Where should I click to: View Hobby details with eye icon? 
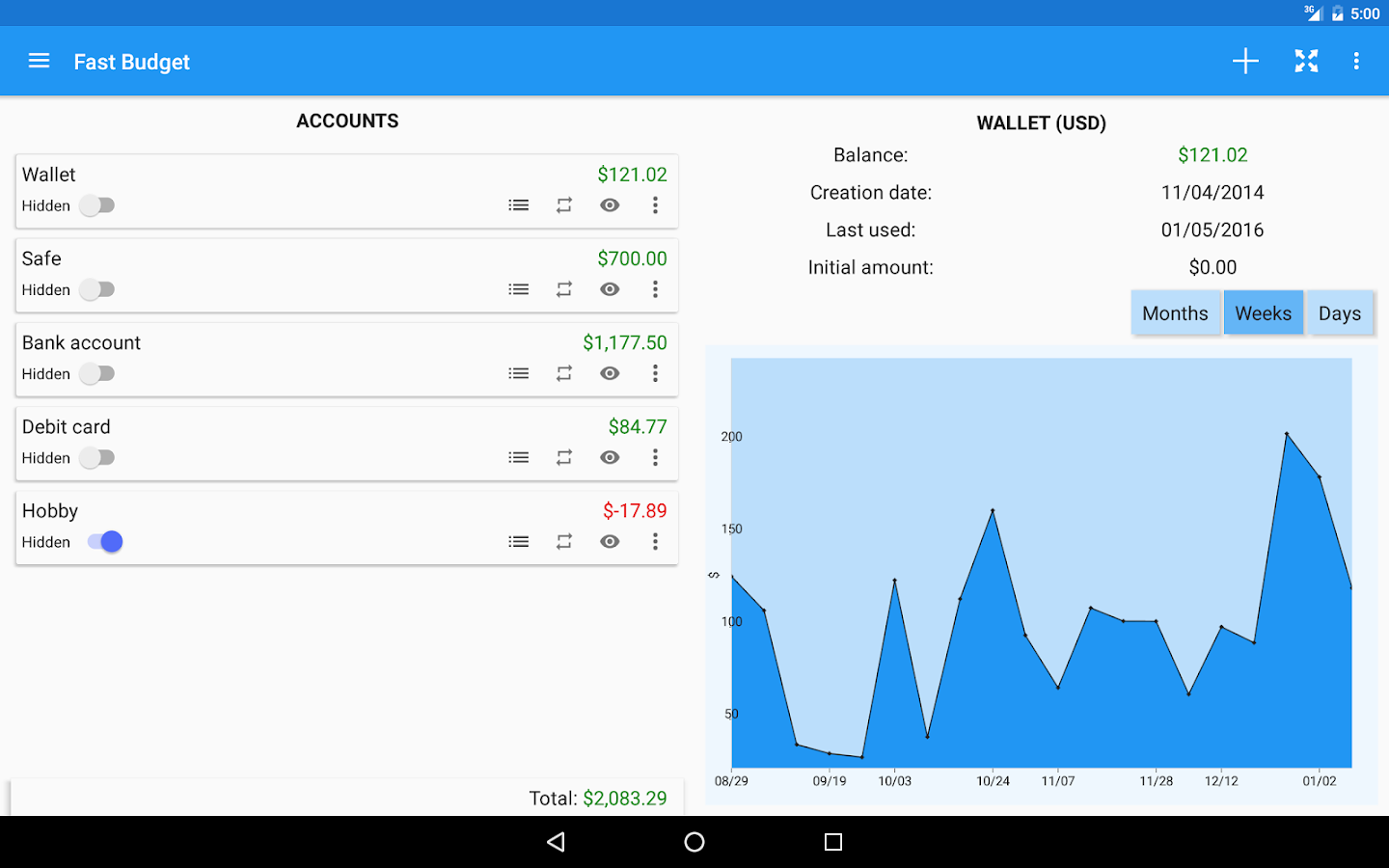610,542
